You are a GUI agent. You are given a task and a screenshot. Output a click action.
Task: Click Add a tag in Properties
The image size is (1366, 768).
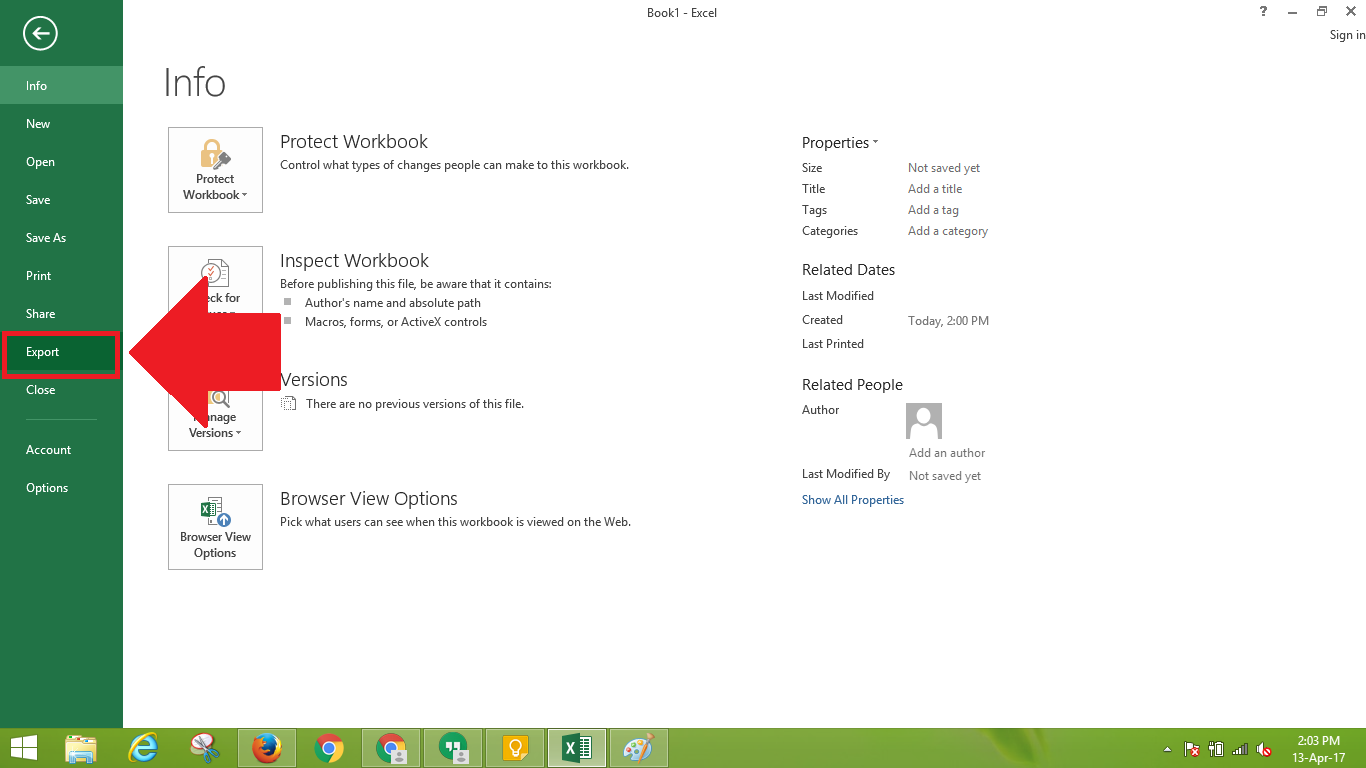[932, 209]
